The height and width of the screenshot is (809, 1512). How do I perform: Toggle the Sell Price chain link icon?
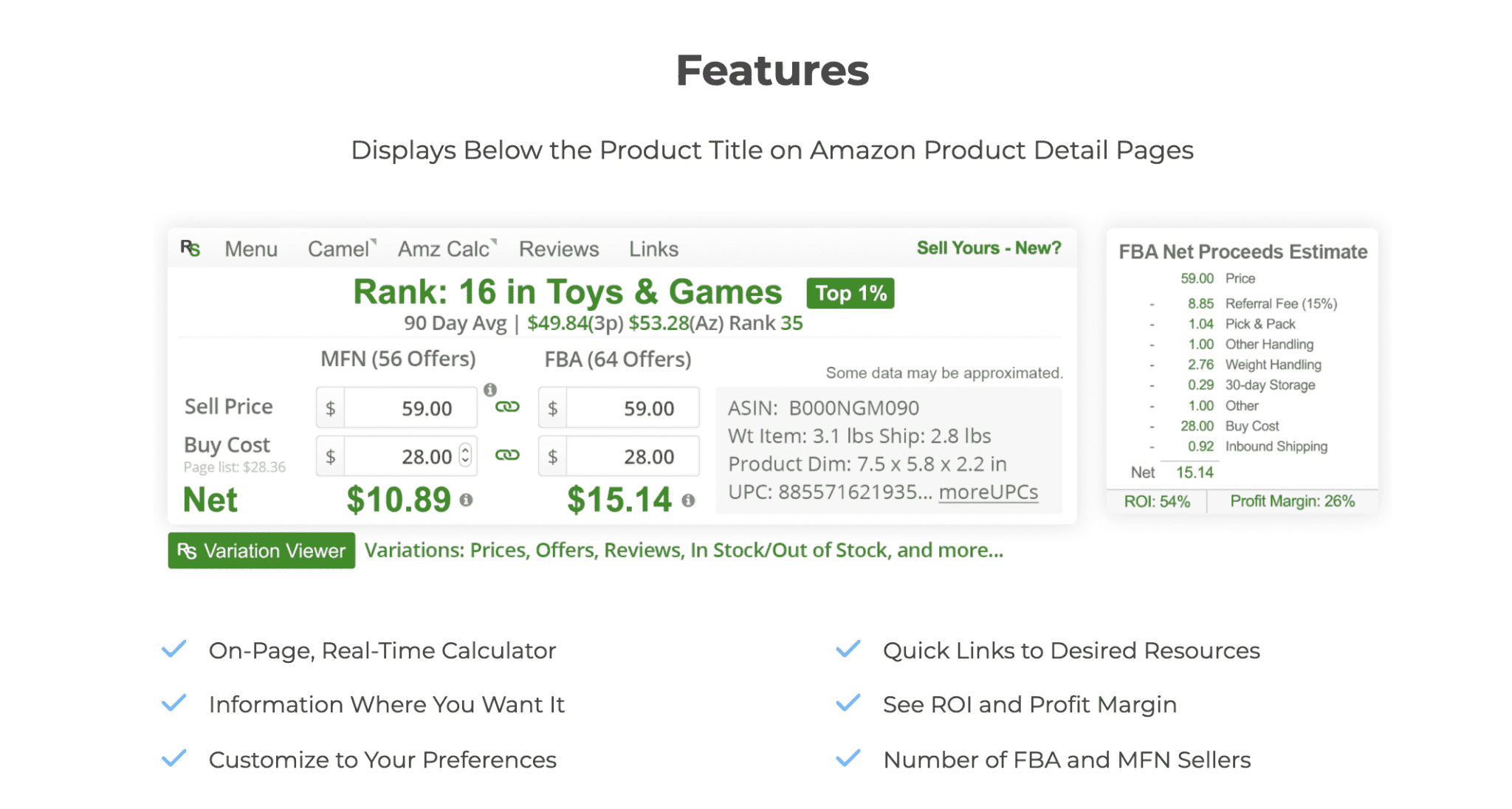point(507,407)
